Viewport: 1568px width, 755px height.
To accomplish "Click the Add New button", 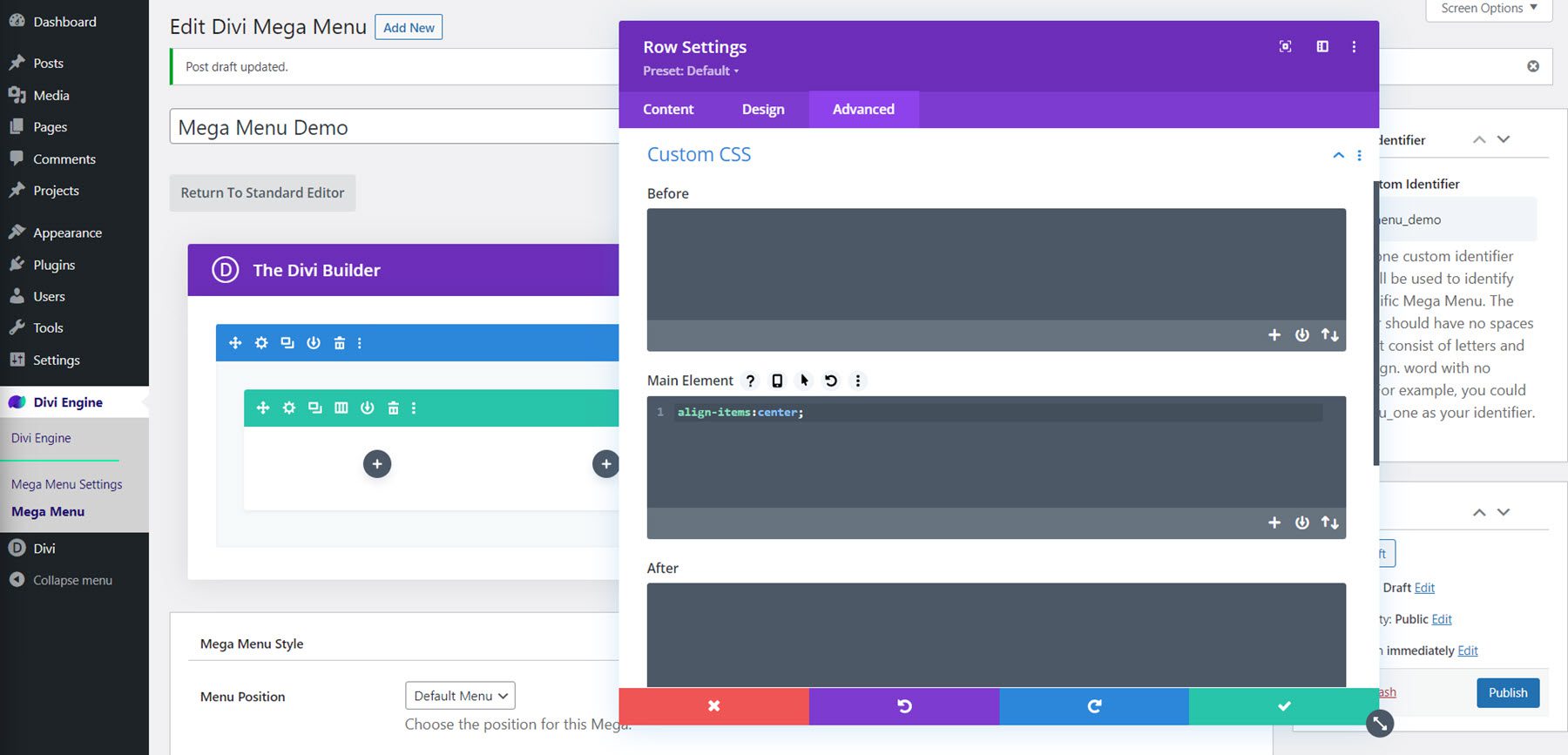I will [409, 27].
